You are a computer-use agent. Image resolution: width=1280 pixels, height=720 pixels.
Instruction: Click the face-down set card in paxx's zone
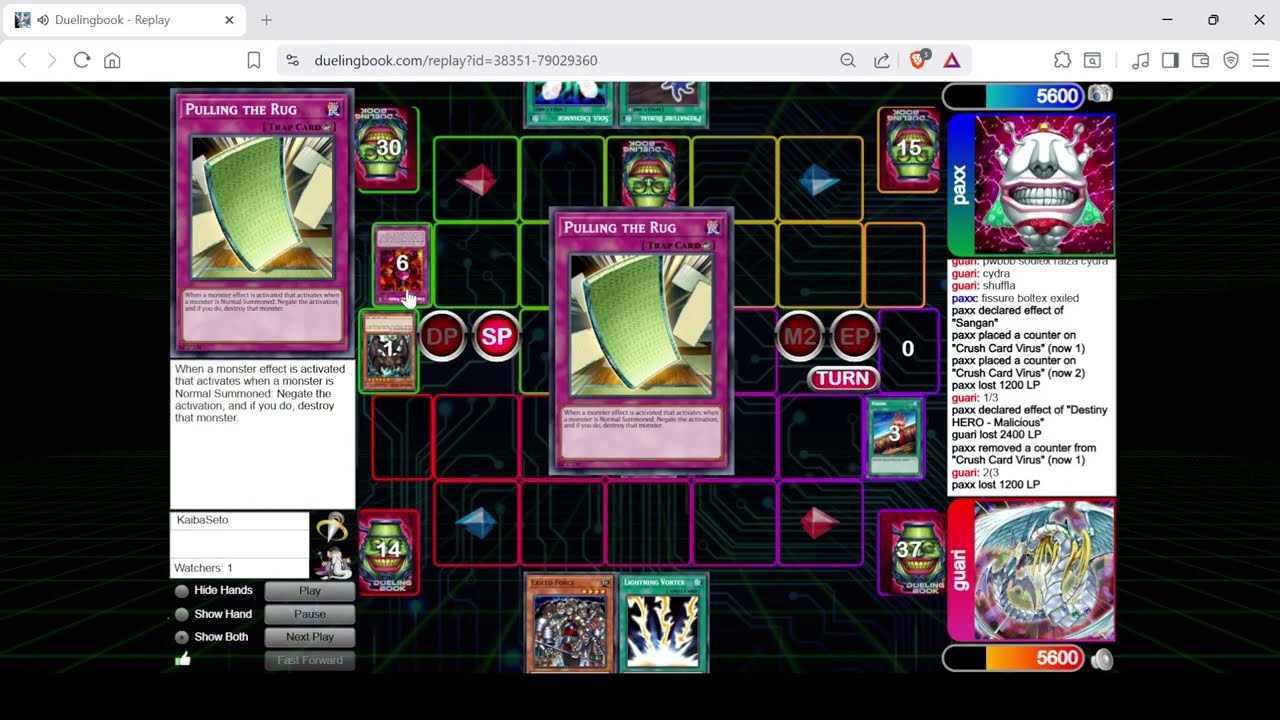tap(649, 175)
